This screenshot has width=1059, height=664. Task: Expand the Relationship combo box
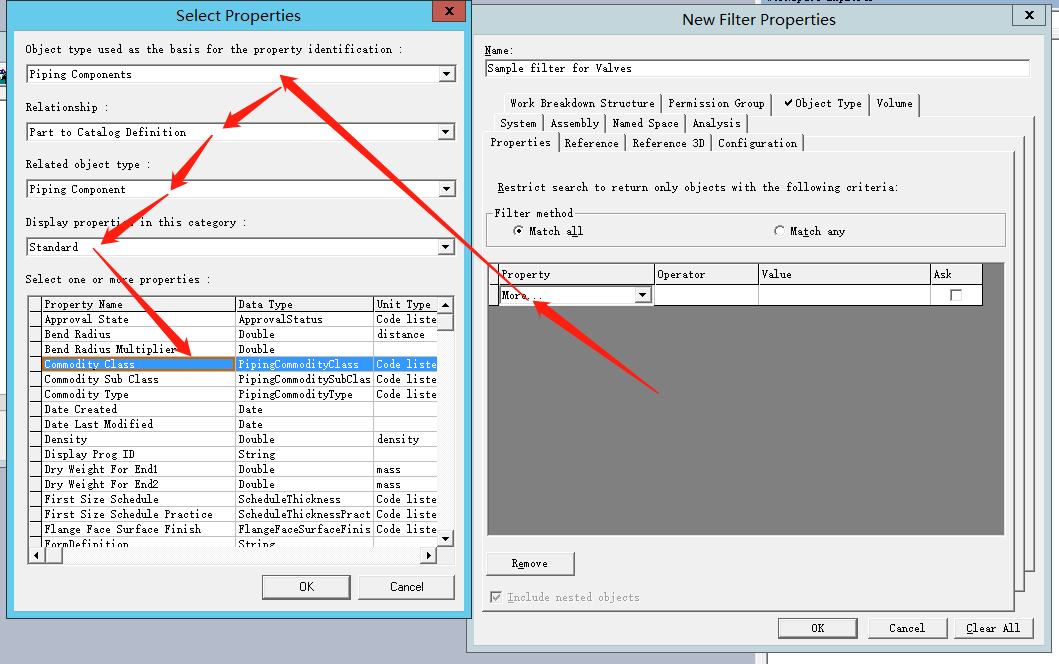point(446,132)
